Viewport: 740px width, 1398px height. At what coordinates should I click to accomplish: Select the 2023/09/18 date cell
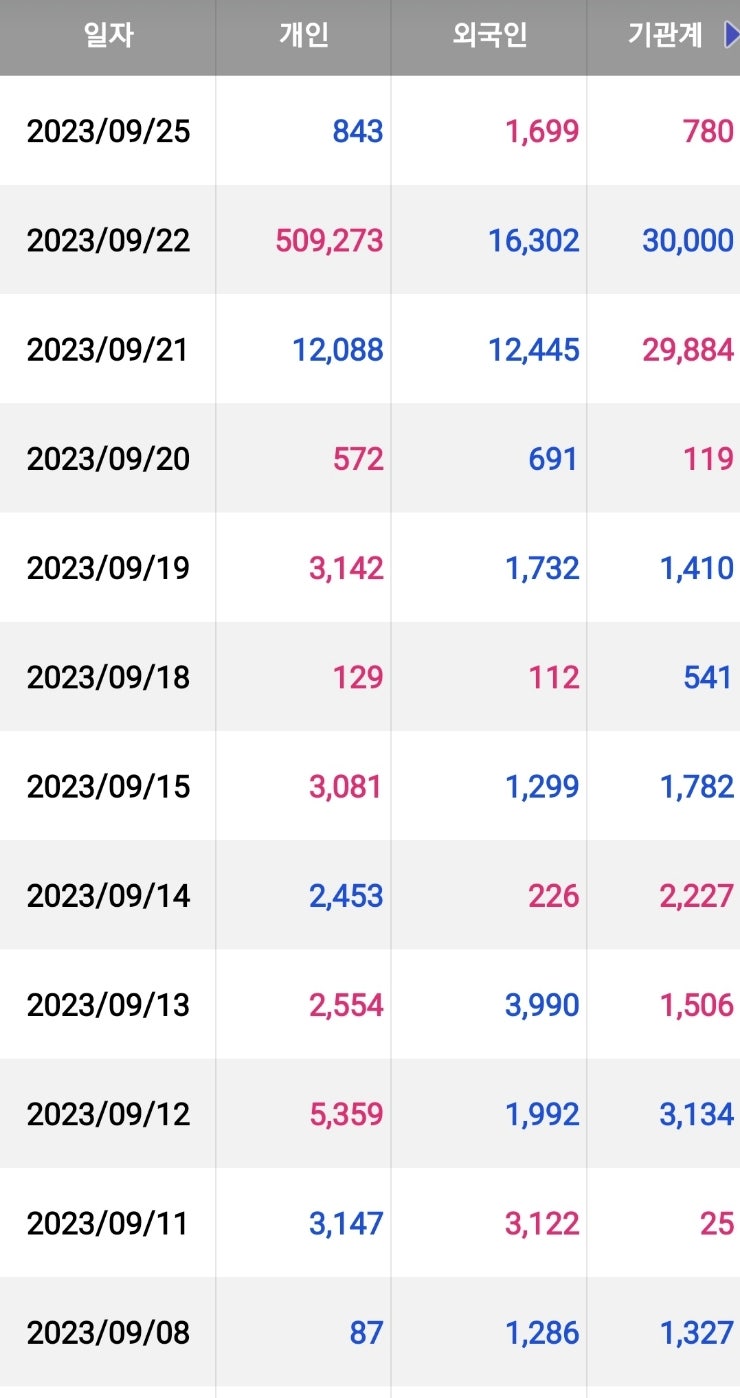click(108, 677)
